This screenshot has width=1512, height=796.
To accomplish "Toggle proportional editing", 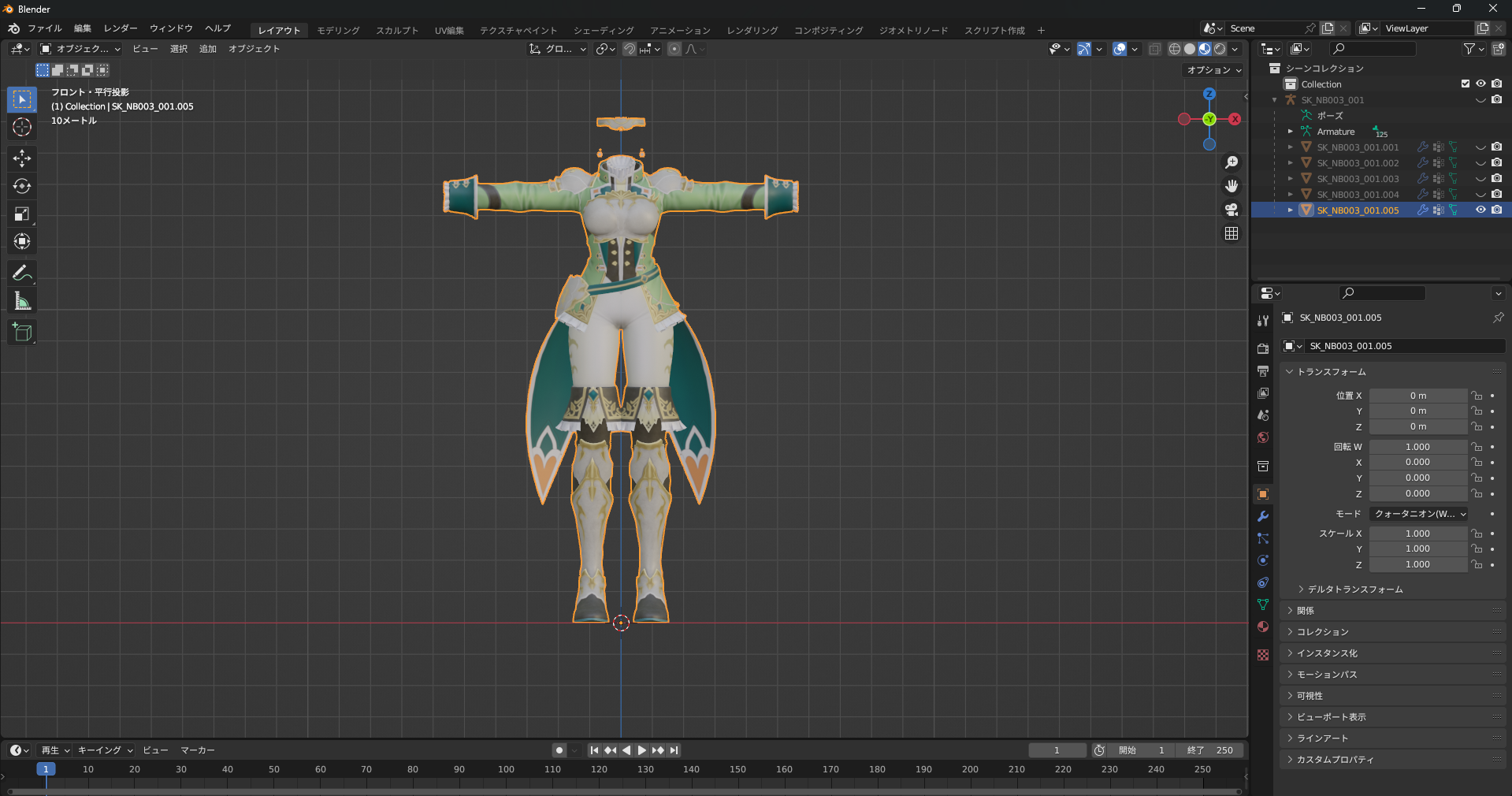I will coord(674,49).
